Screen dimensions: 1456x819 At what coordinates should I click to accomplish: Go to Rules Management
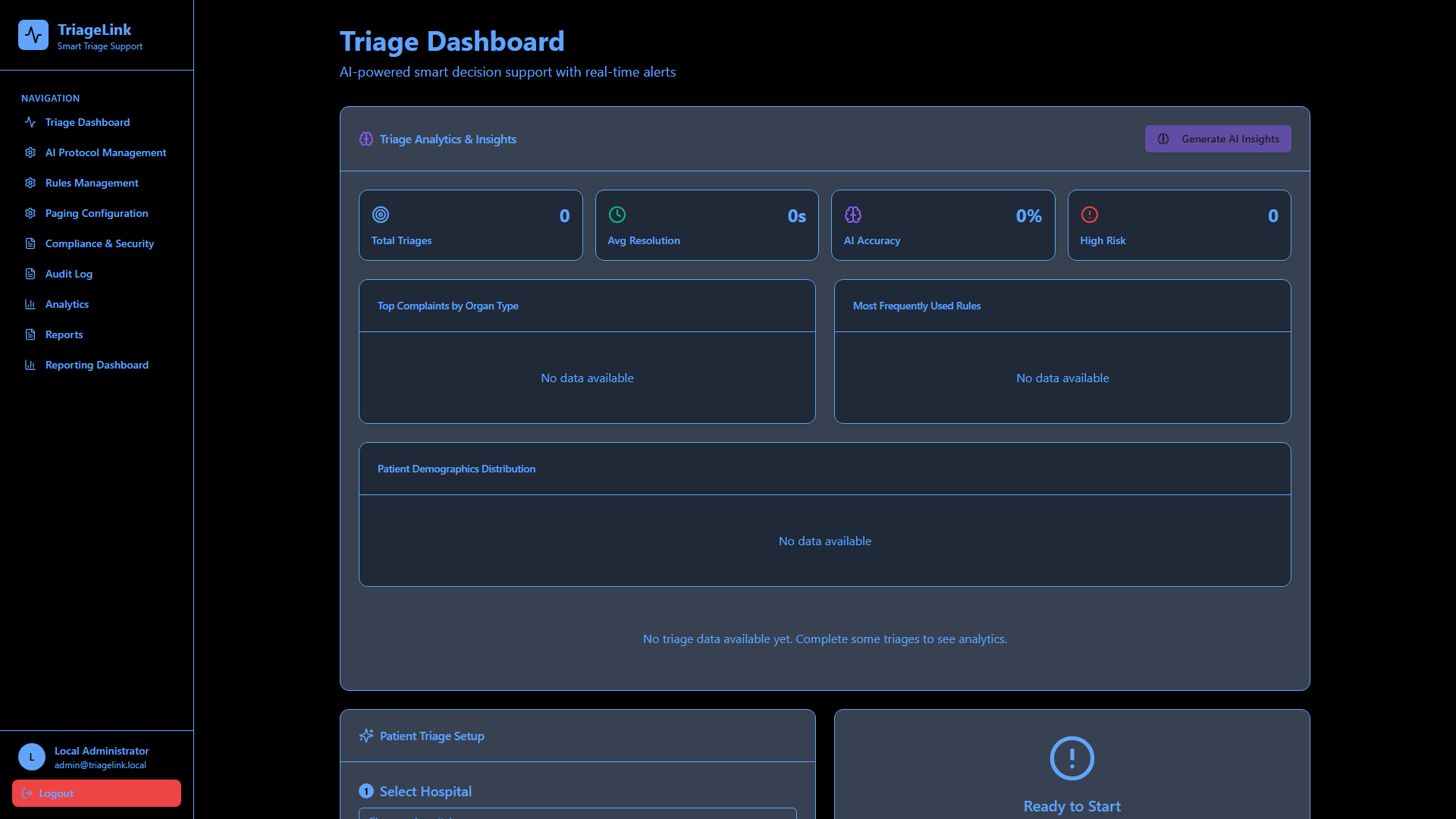[x=96, y=183]
